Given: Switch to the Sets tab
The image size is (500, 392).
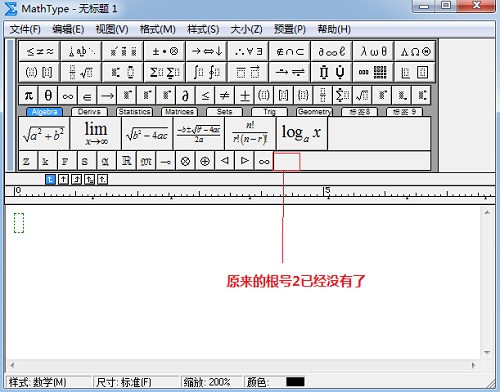Looking at the screenshot, I should pyautogui.click(x=224, y=112).
